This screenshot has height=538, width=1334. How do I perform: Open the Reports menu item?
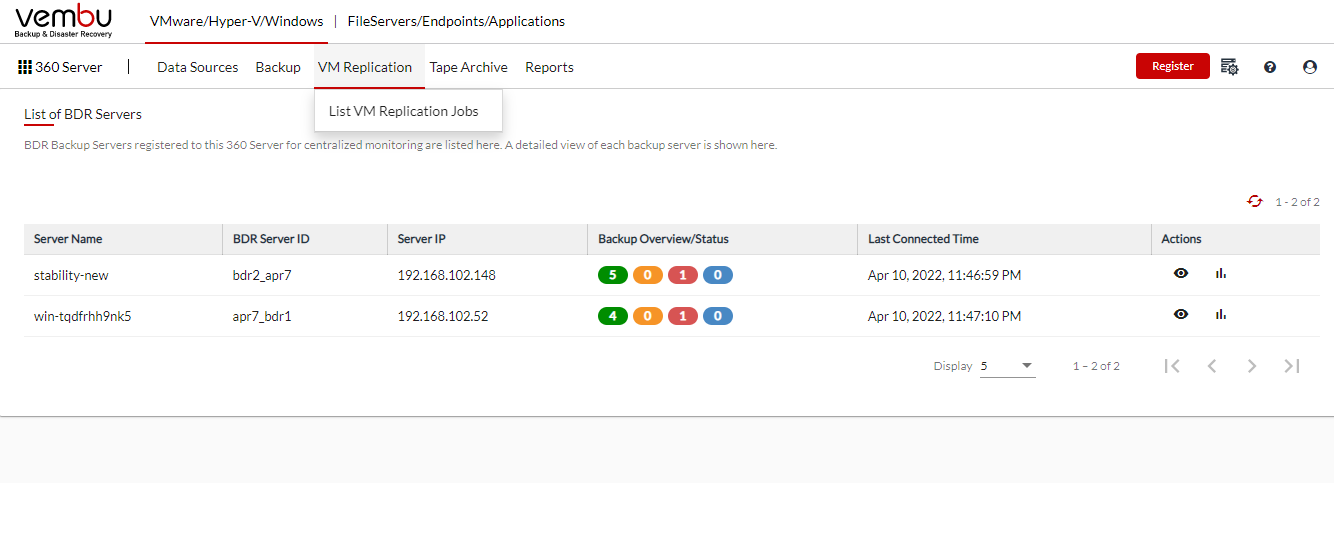point(549,67)
